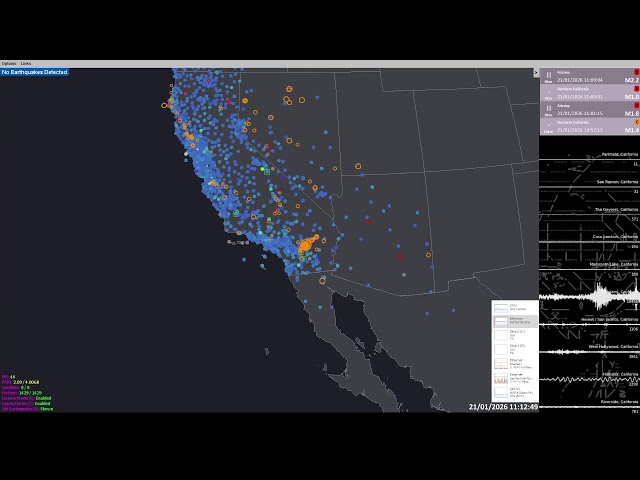Image resolution: width=640 pixels, height=480 pixels.
Task: Click Sound Alarms (S): Enabled status
Action: pos(26,403)
